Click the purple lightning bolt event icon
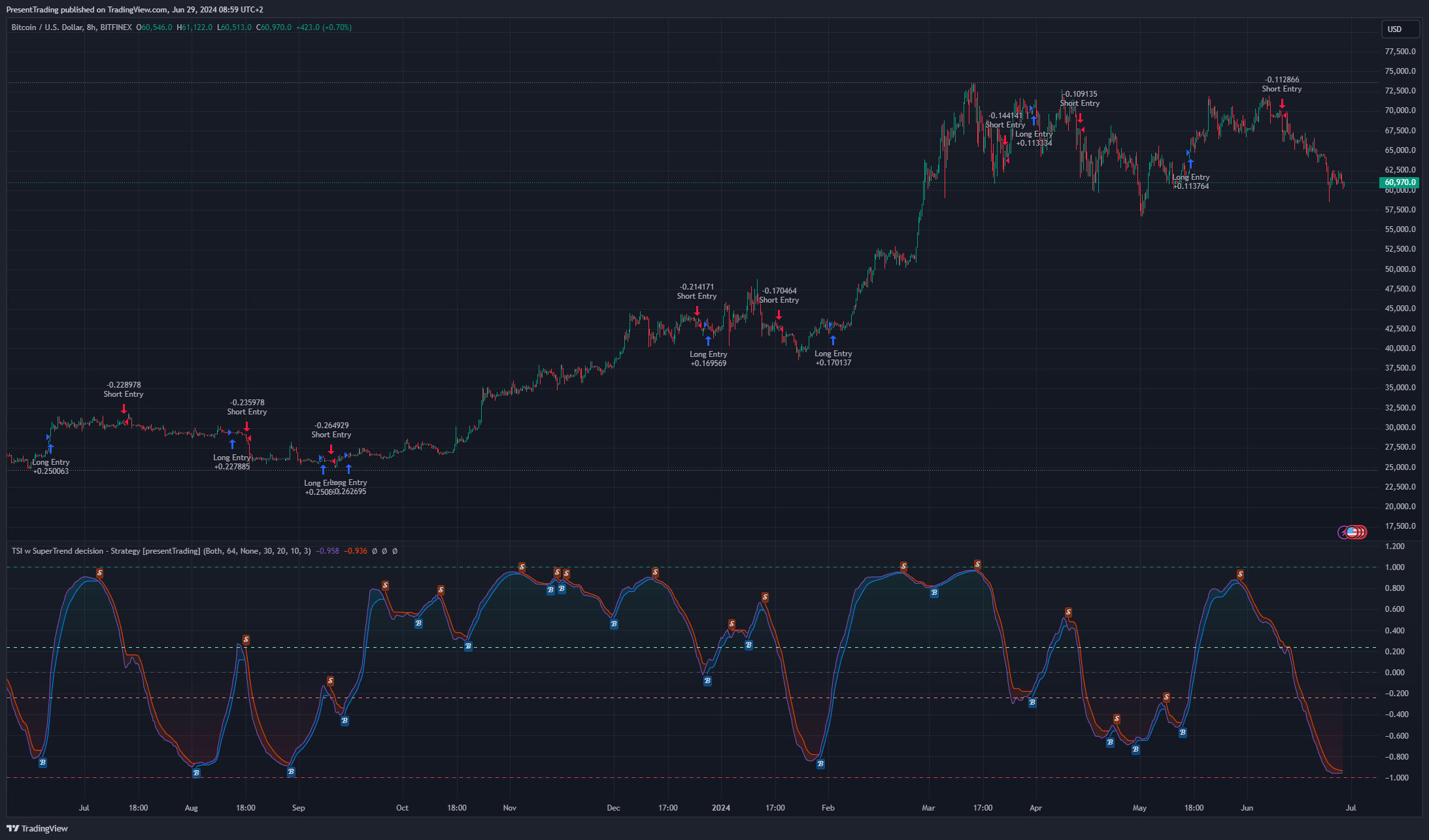 (x=1343, y=532)
